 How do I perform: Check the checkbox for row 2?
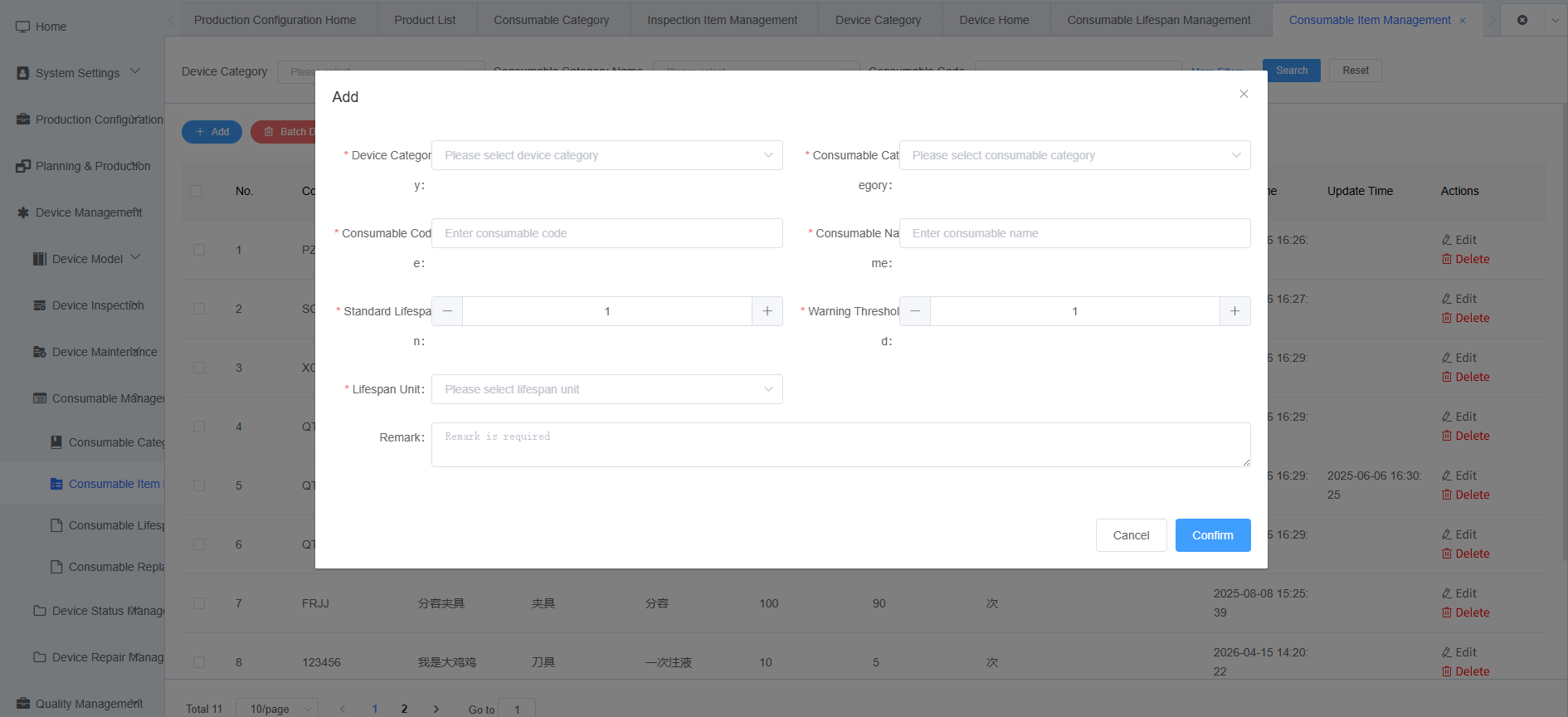click(199, 309)
